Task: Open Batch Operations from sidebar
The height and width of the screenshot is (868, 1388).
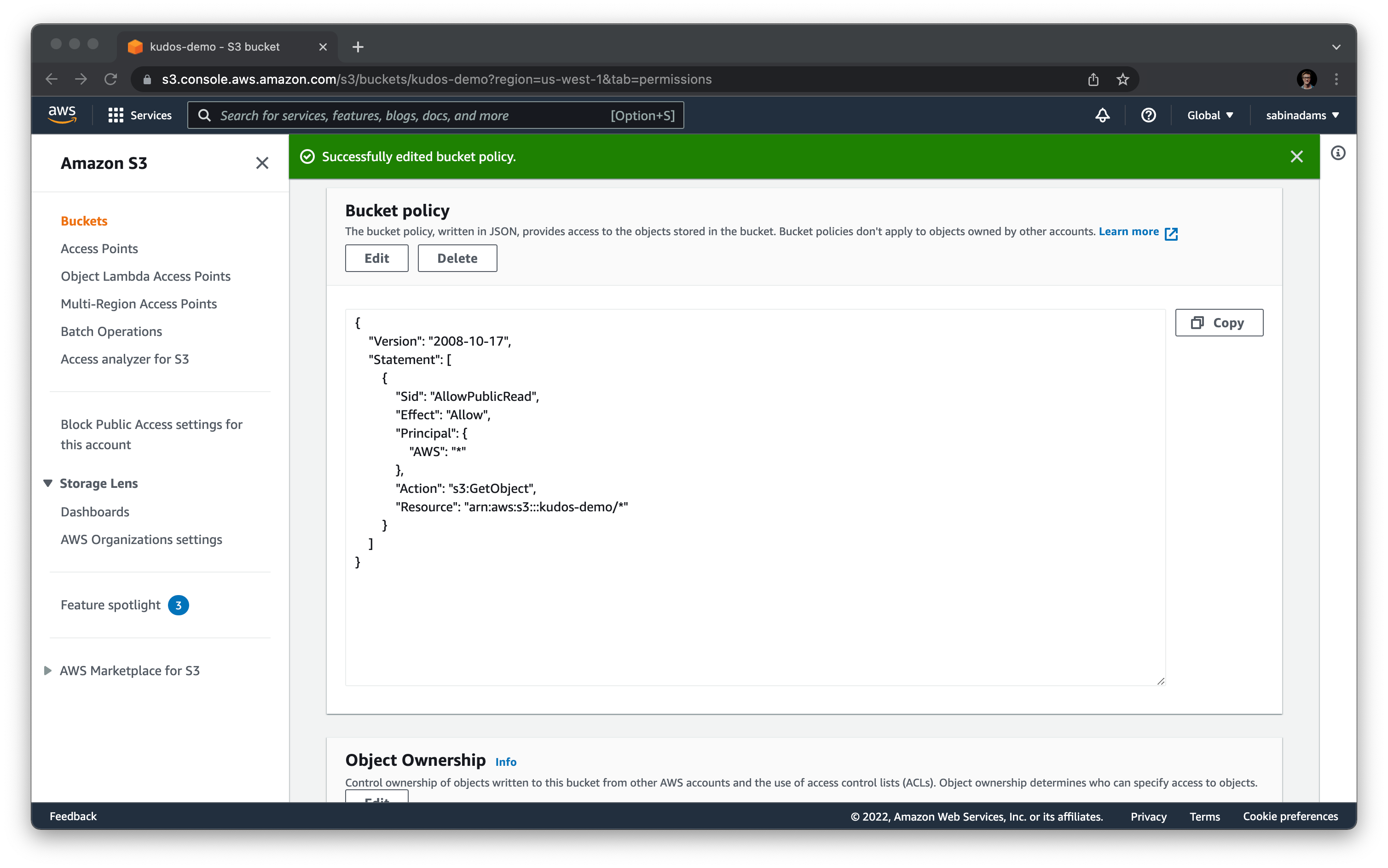Action: click(111, 331)
